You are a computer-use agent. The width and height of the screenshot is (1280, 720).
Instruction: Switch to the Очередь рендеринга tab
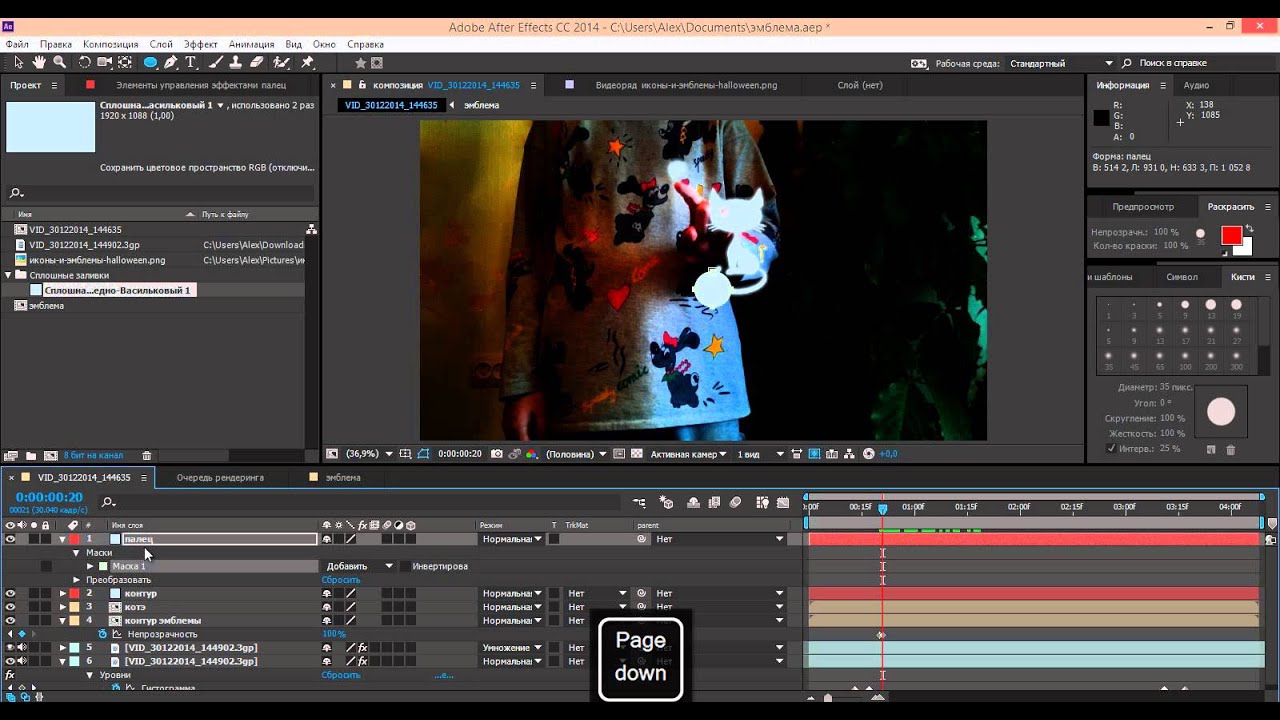coord(220,477)
